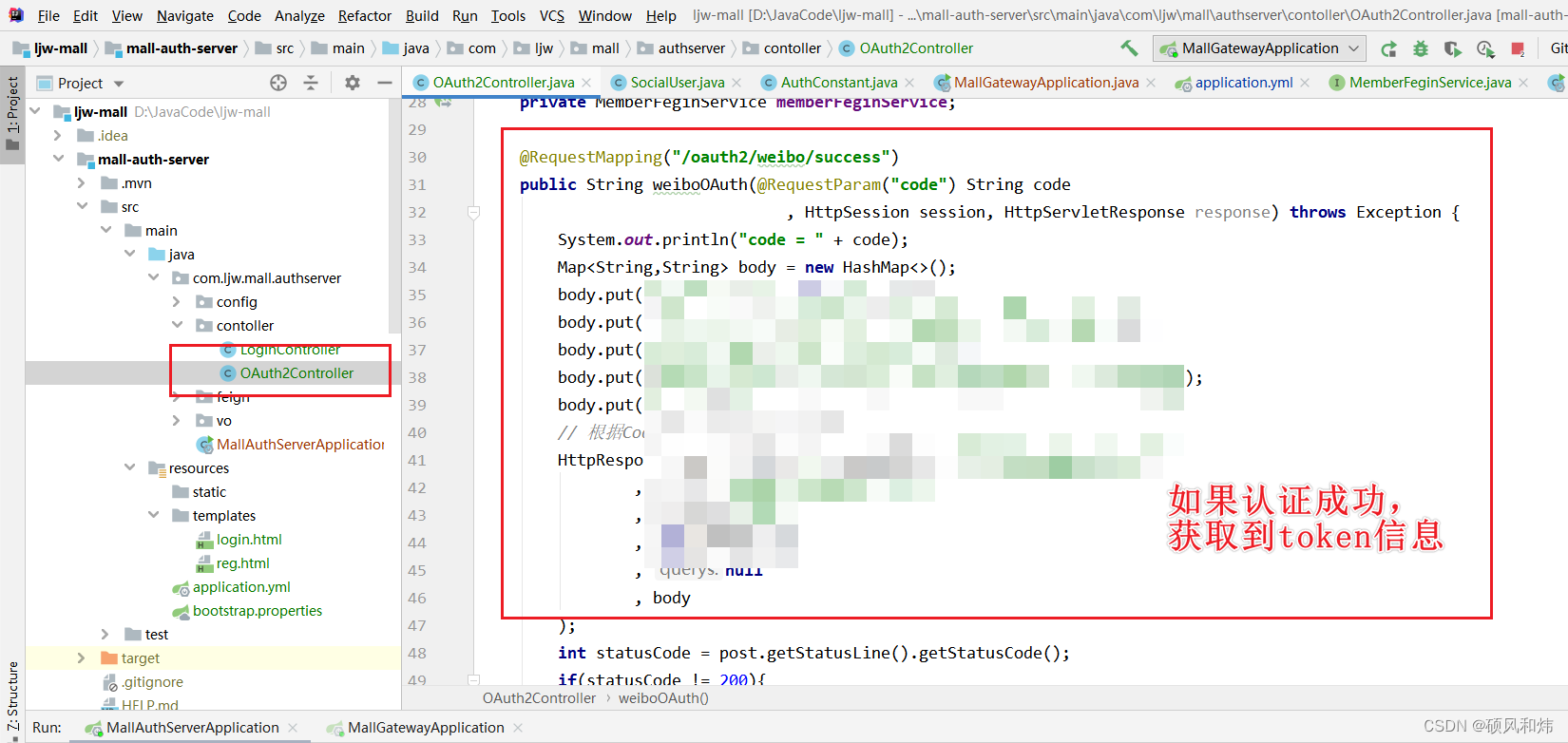
Task: Close the MallGatewayApplication run tab
Action: [x=518, y=728]
